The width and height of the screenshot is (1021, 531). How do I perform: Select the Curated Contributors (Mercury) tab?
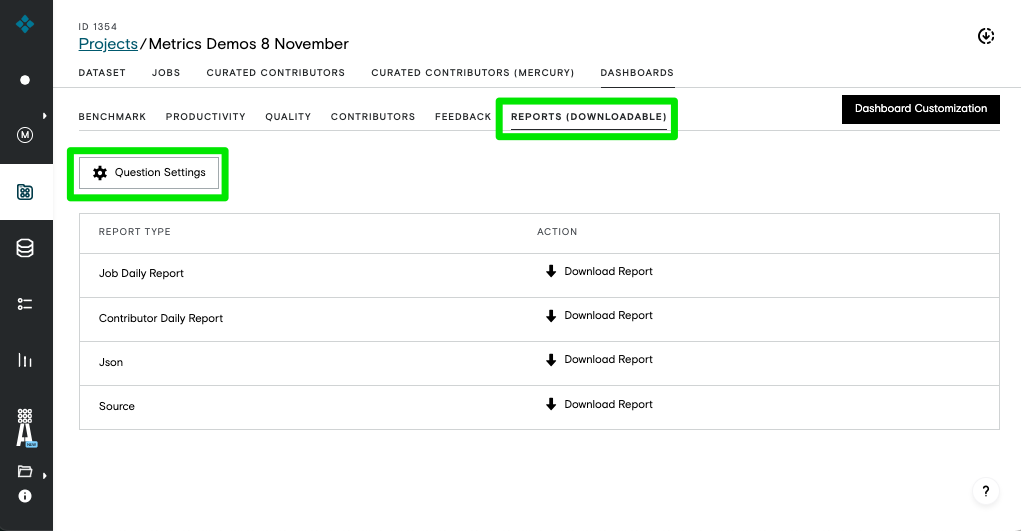473,73
